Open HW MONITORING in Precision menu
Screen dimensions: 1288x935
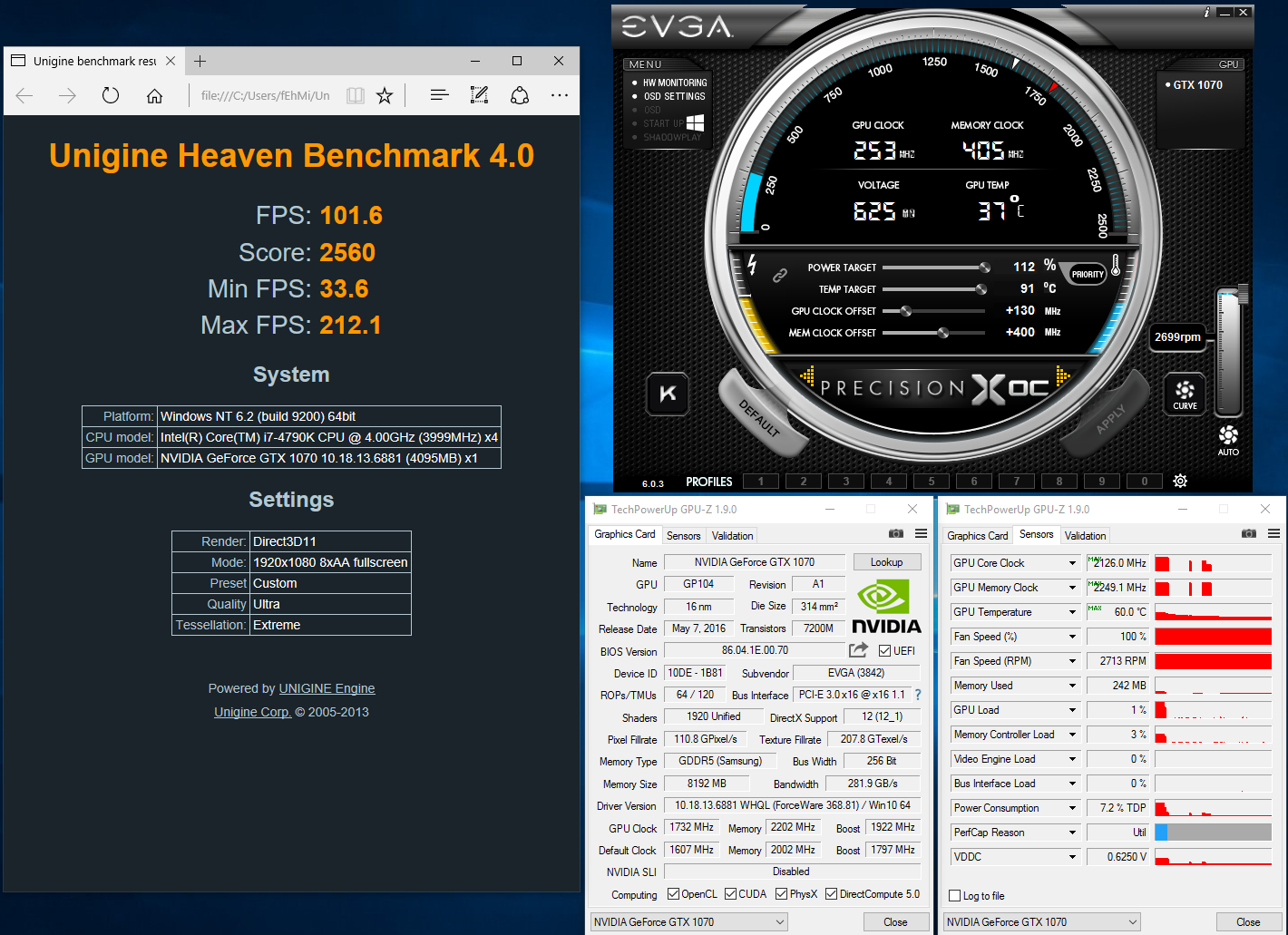click(676, 83)
